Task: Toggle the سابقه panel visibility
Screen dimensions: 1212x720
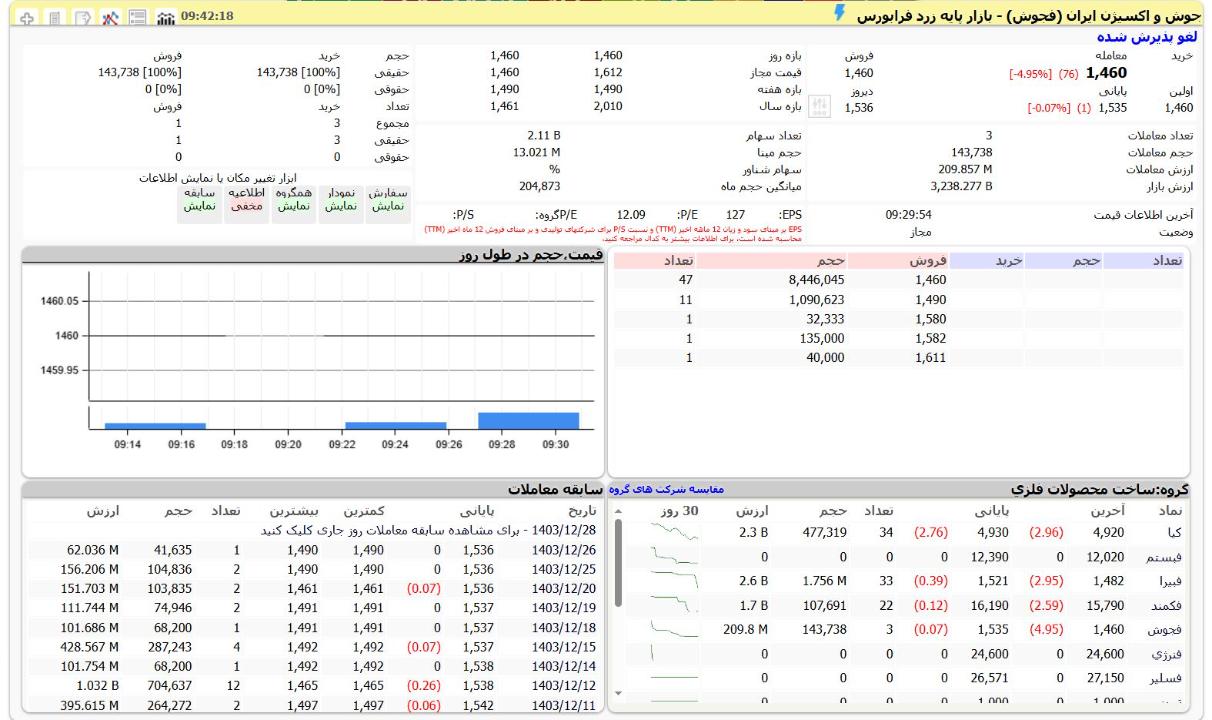Action: click(199, 198)
